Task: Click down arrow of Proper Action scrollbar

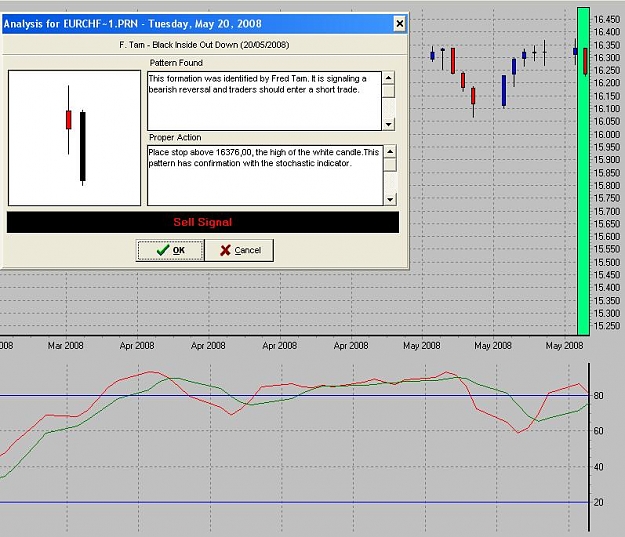Action: (x=390, y=199)
